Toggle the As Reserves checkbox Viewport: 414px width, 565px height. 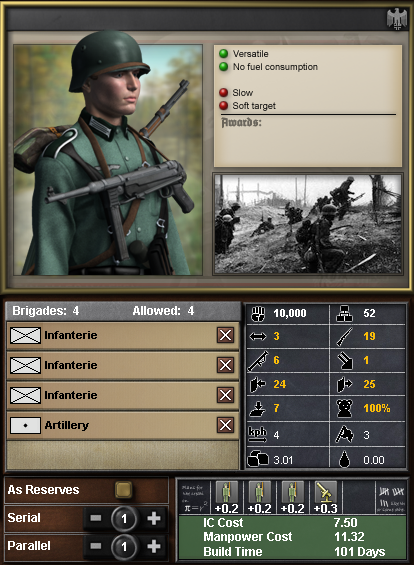coord(124,490)
